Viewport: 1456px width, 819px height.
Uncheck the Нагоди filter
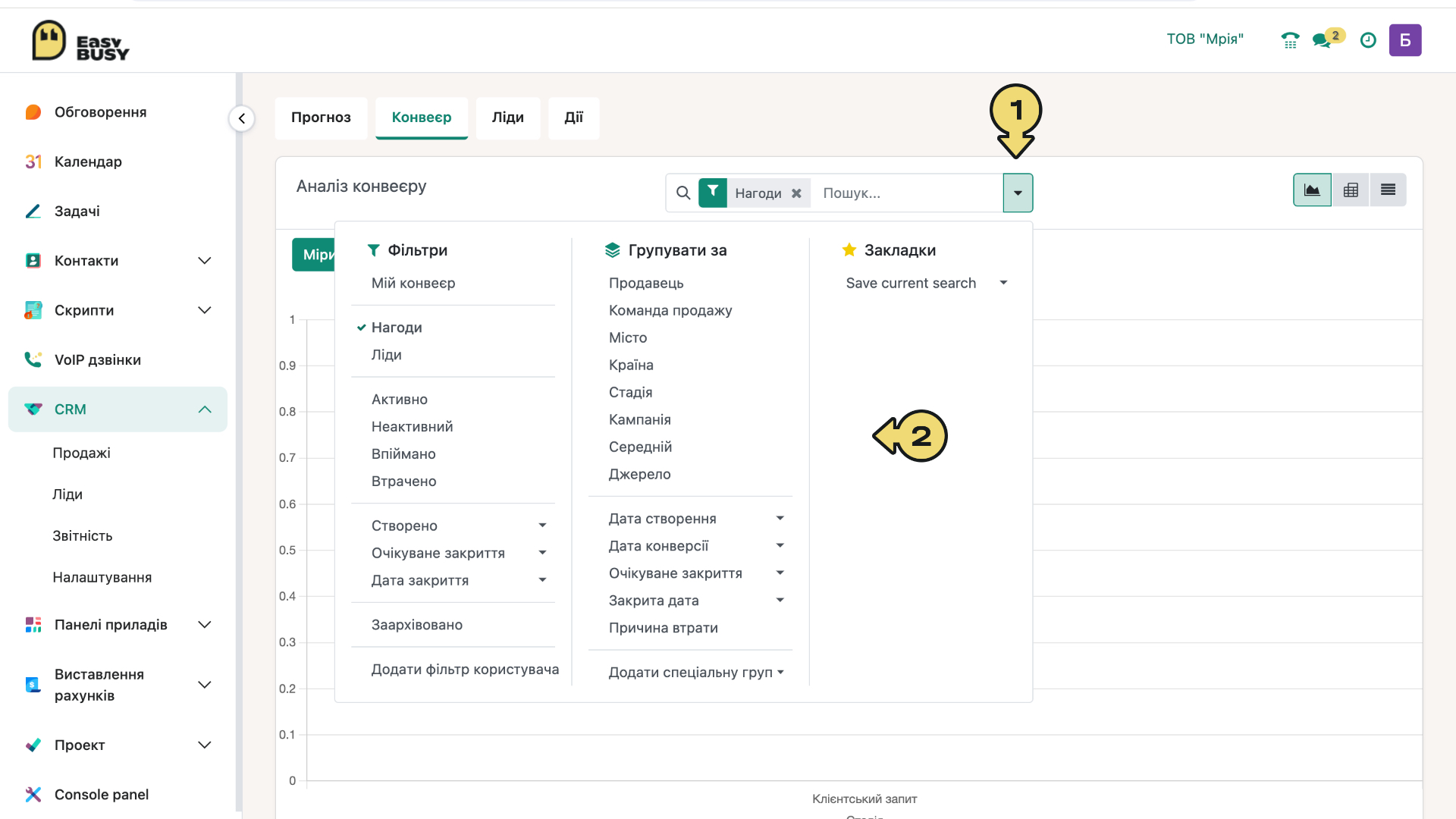tap(397, 328)
